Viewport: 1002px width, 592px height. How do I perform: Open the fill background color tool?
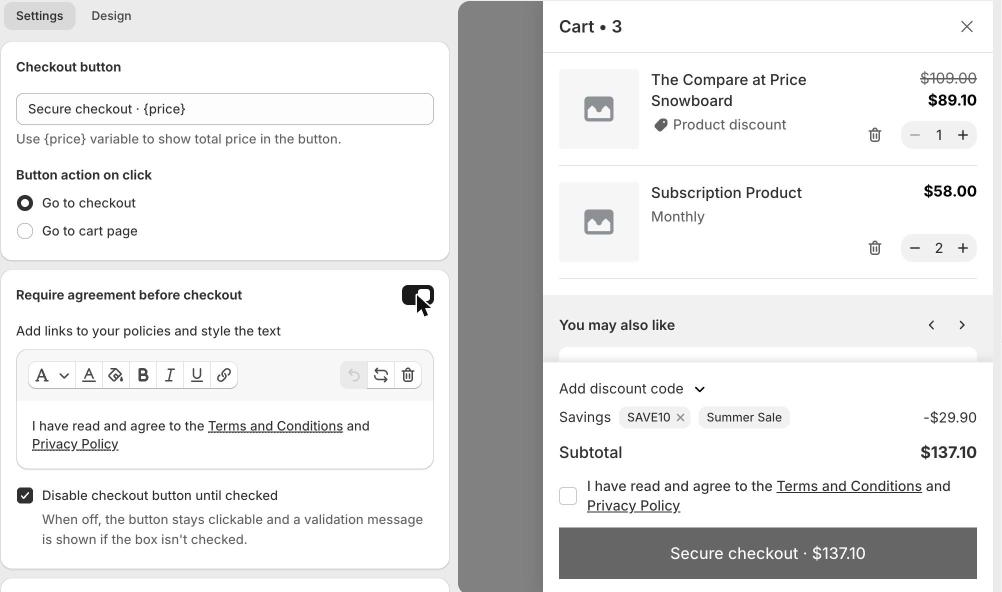point(116,375)
